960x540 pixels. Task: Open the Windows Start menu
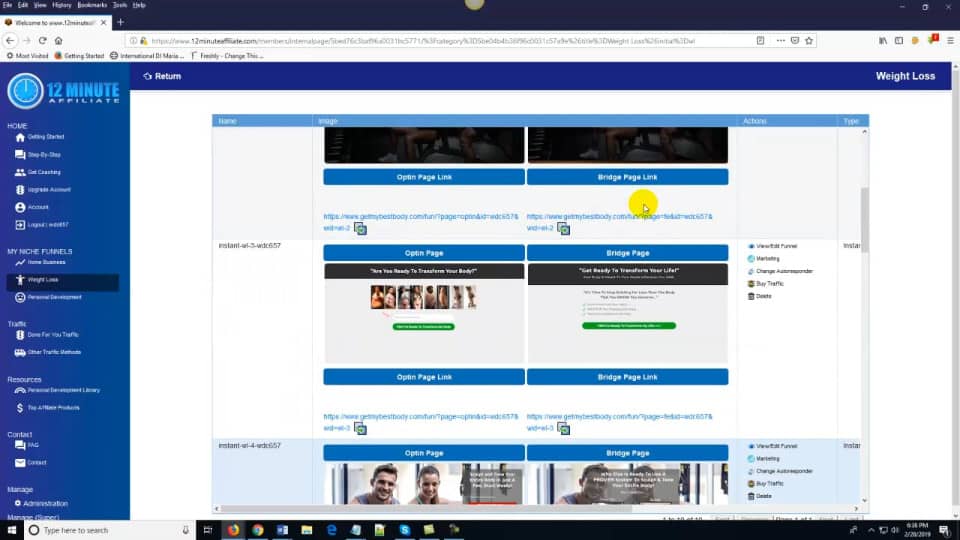pos(11,530)
